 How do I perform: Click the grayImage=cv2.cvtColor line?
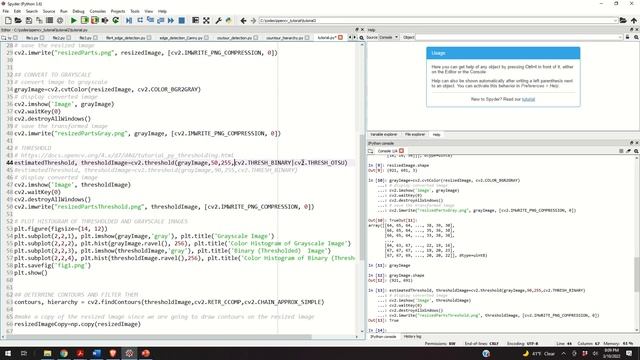(x=107, y=89)
